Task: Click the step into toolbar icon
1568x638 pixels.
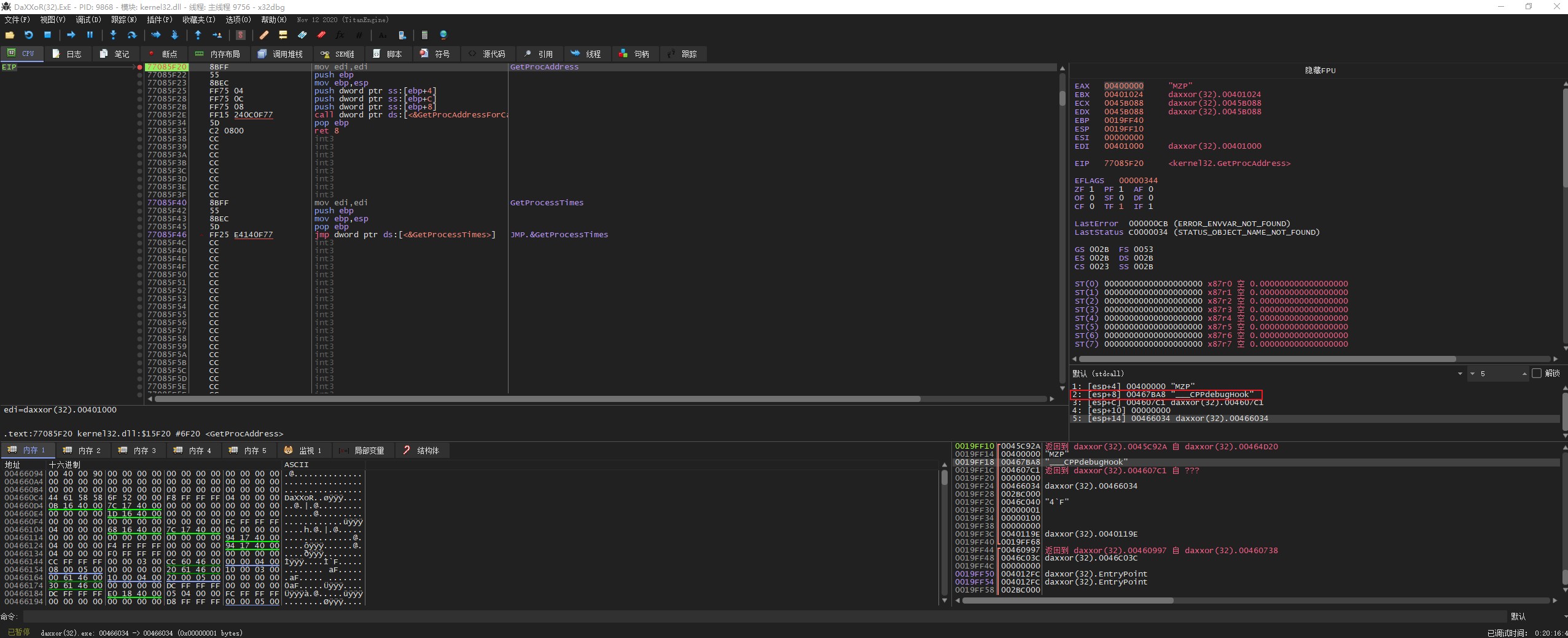Action: tap(113, 35)
